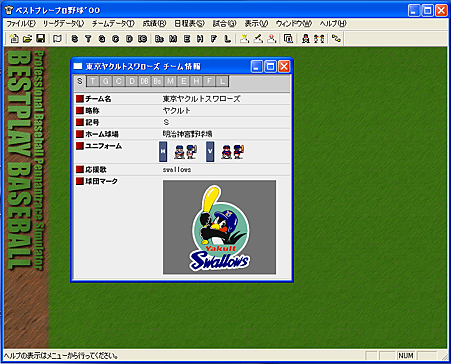Click the document magnifier toolbar icon
This screenshot has width=451, height=364.
point(288,39)
